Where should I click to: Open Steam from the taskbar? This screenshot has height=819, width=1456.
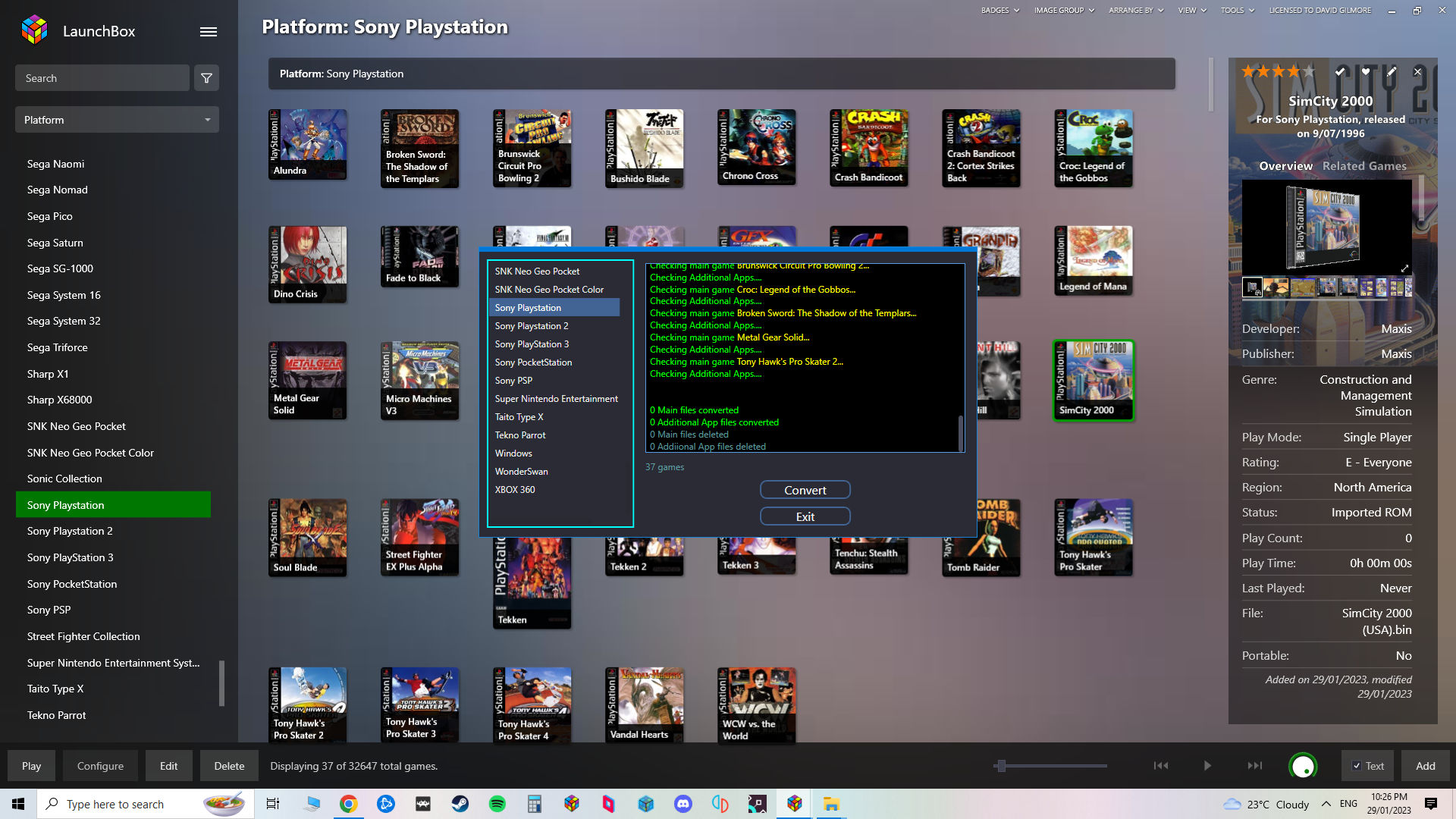coord(460,804)
